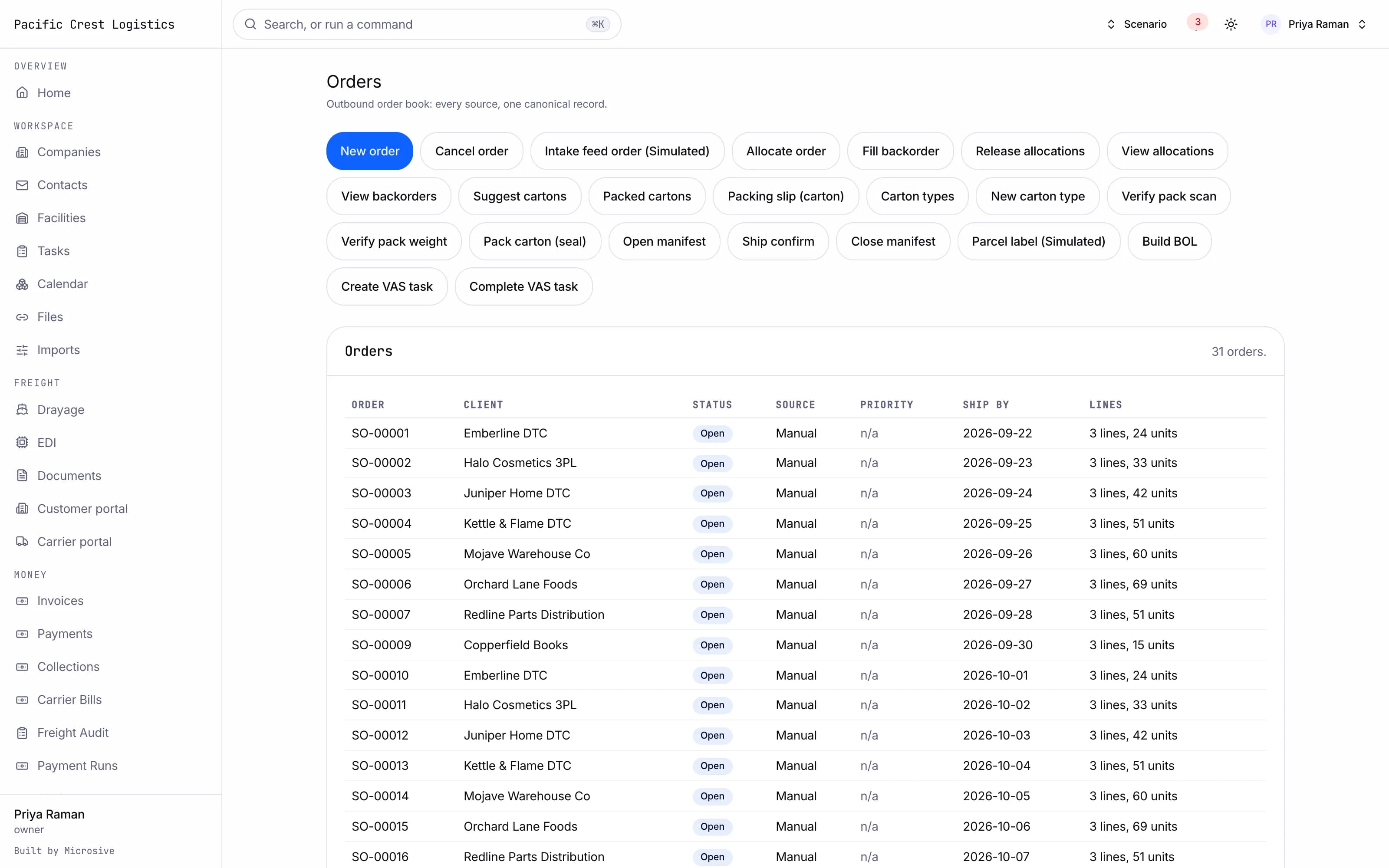Viewport: 1389px width, 868px height.
Task: Click the Create VAS task button
Action: (x=387, y=286)
